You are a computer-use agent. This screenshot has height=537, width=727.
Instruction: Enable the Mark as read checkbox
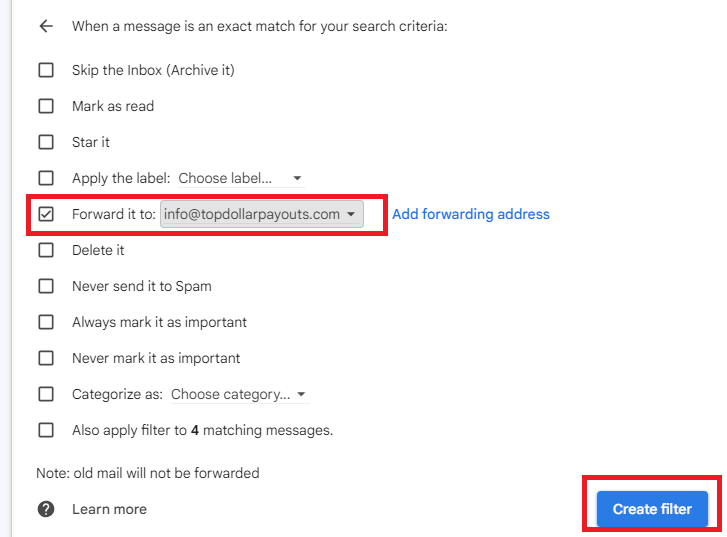[46, 106]
